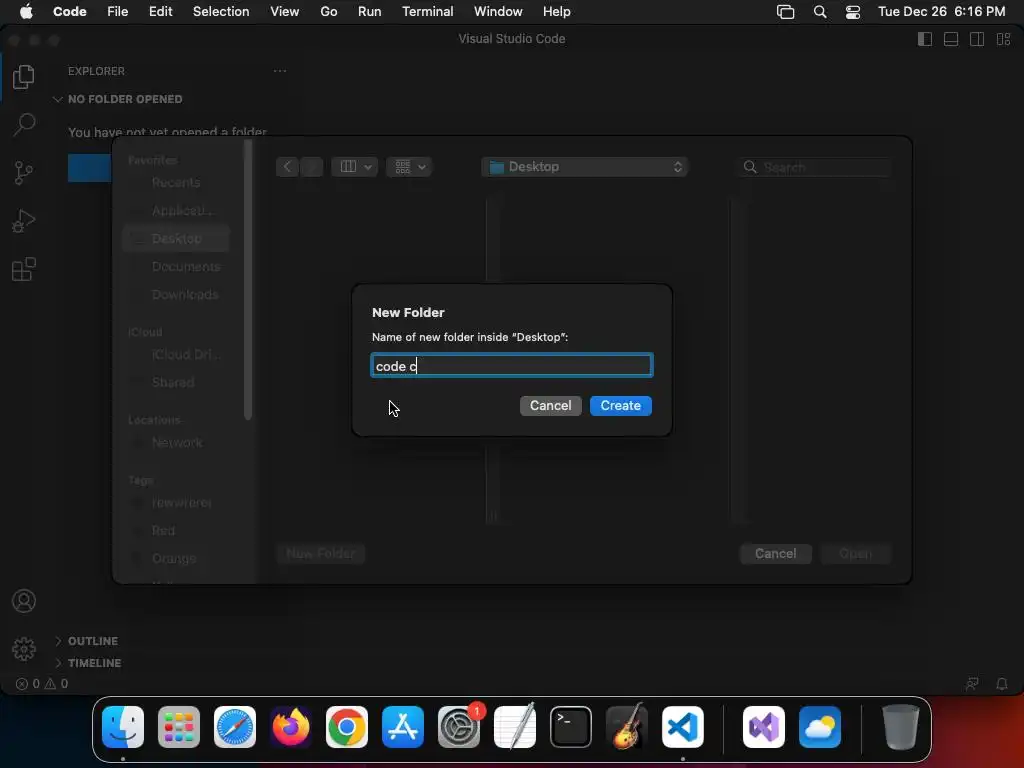Open Launchpad from the Dock
This screenshot has width=1024, height=768.
coord(179,727)
